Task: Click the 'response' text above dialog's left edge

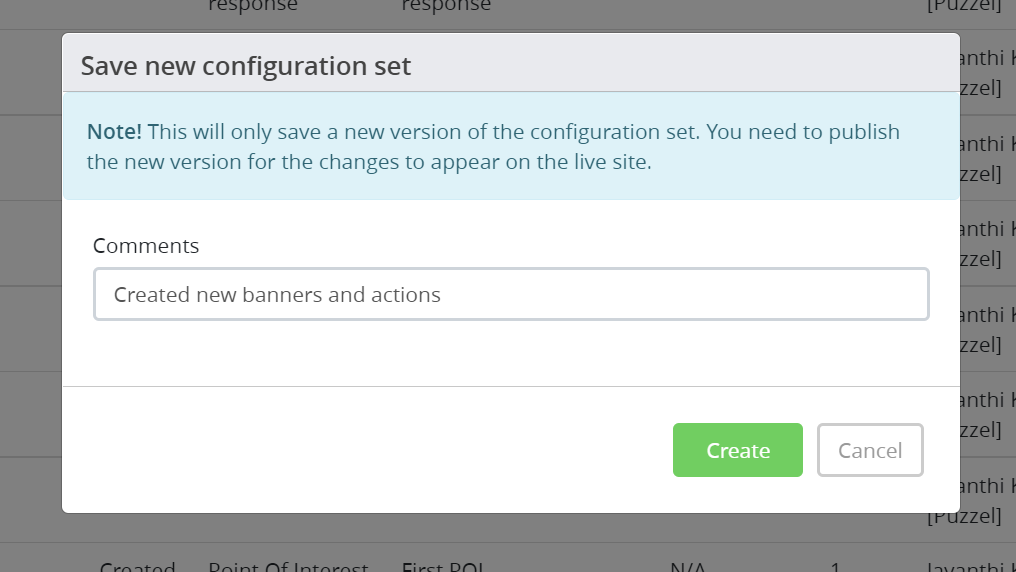Action: tap(252, 6)
